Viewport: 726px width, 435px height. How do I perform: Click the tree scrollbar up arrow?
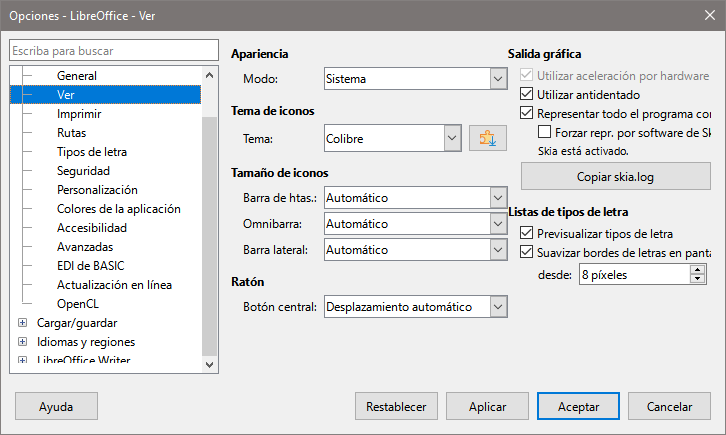pos(209,75)
